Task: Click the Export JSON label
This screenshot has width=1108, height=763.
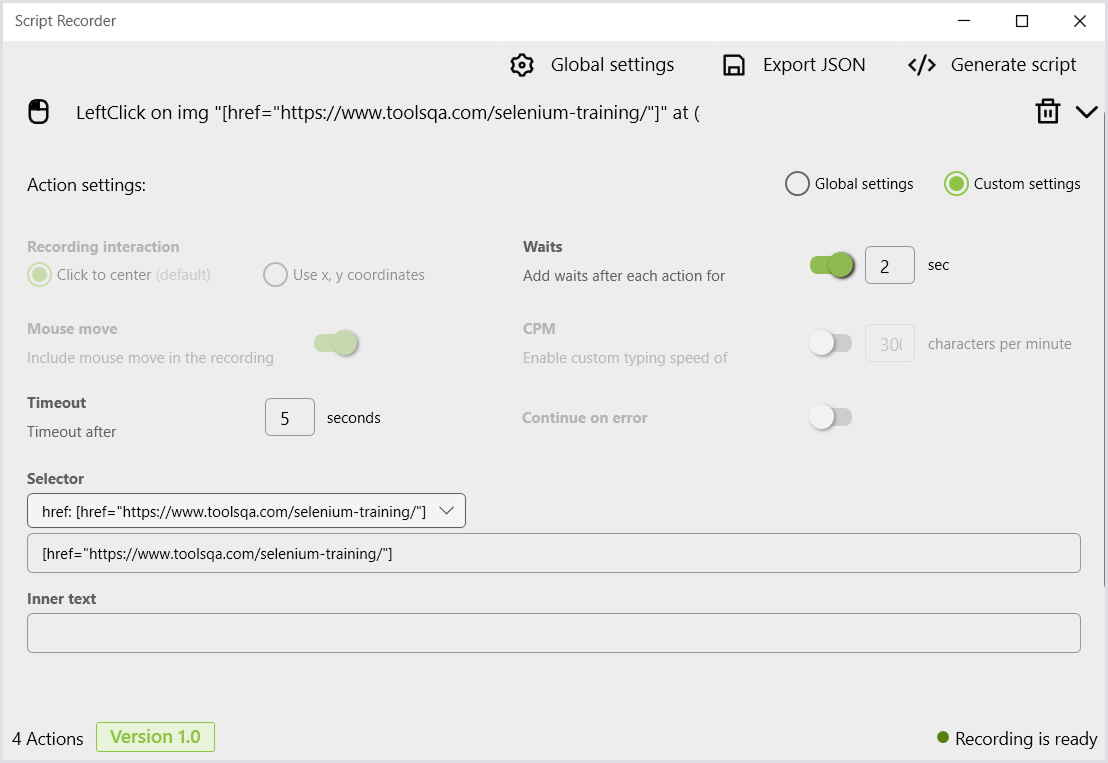Action: point(814,65)
